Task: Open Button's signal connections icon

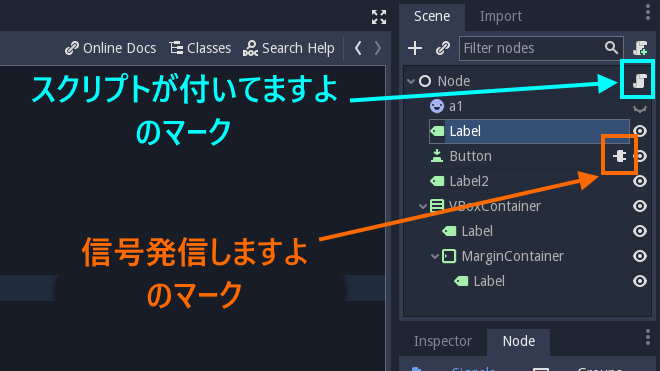Action: pyautogui.click(x=619, y=156)
